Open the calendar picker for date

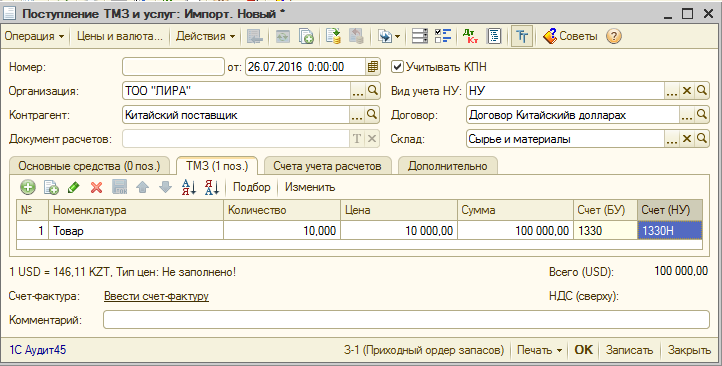pos(373,67)
